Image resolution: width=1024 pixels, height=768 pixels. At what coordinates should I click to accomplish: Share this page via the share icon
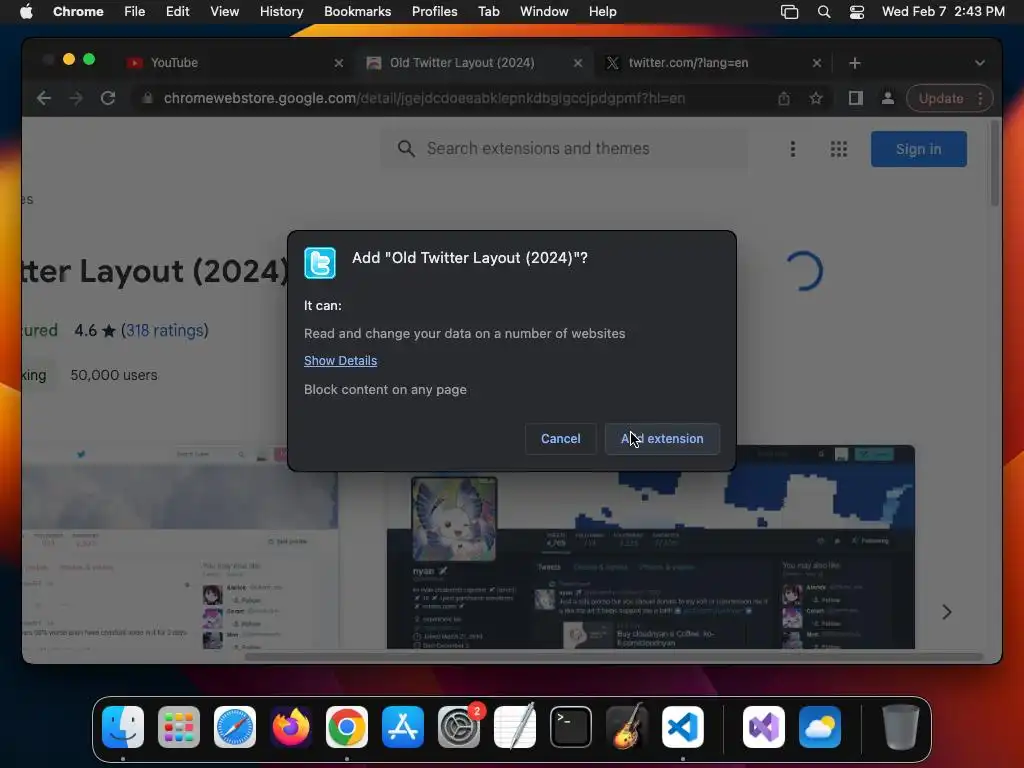(784, 99)
